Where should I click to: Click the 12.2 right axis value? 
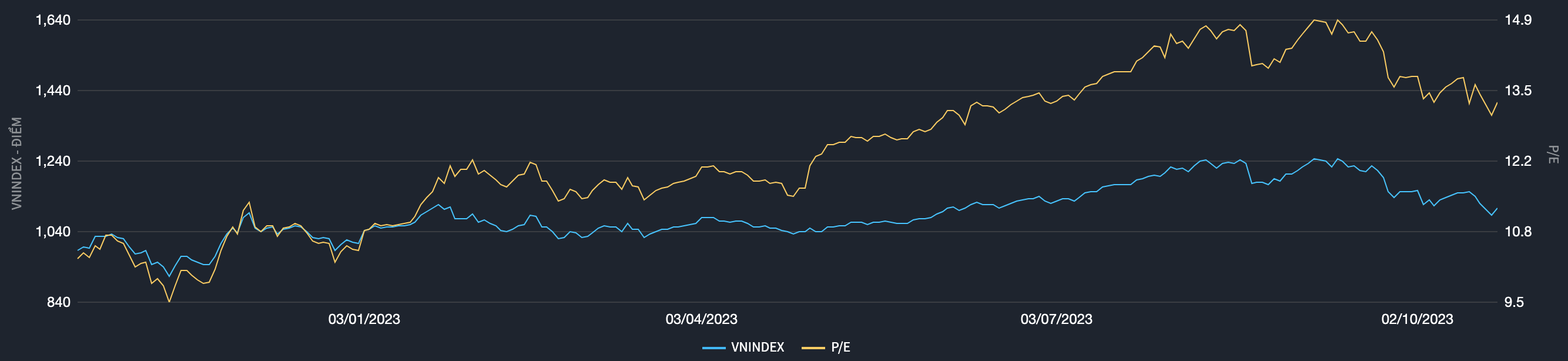tap(1518, 161)
